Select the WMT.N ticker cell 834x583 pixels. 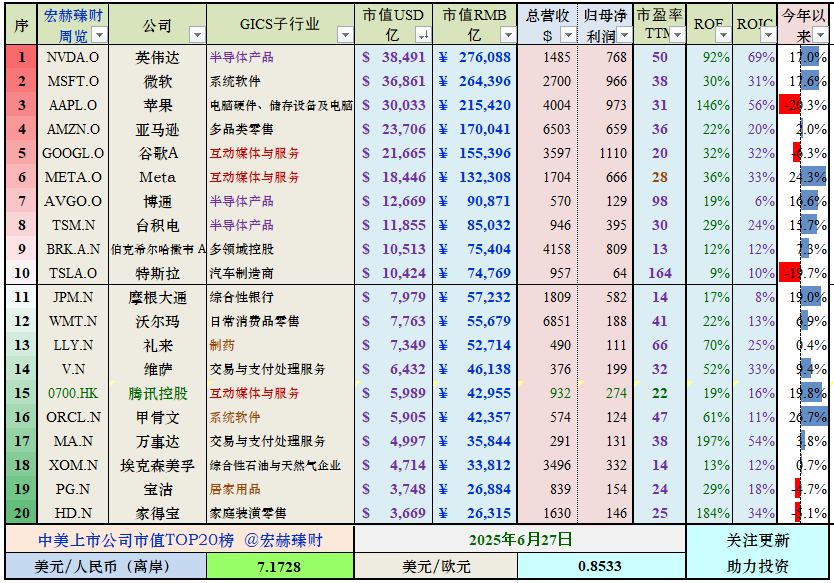[x=73, y=321]
